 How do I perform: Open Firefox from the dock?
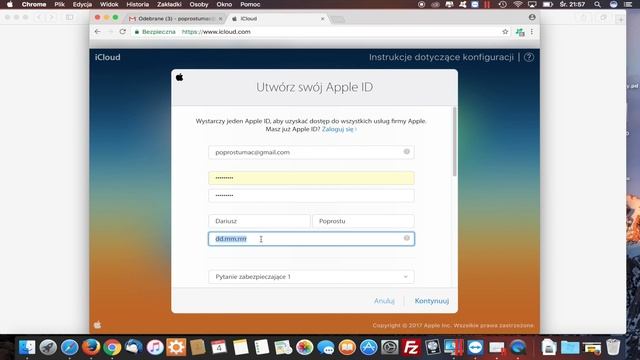(91, 347)
